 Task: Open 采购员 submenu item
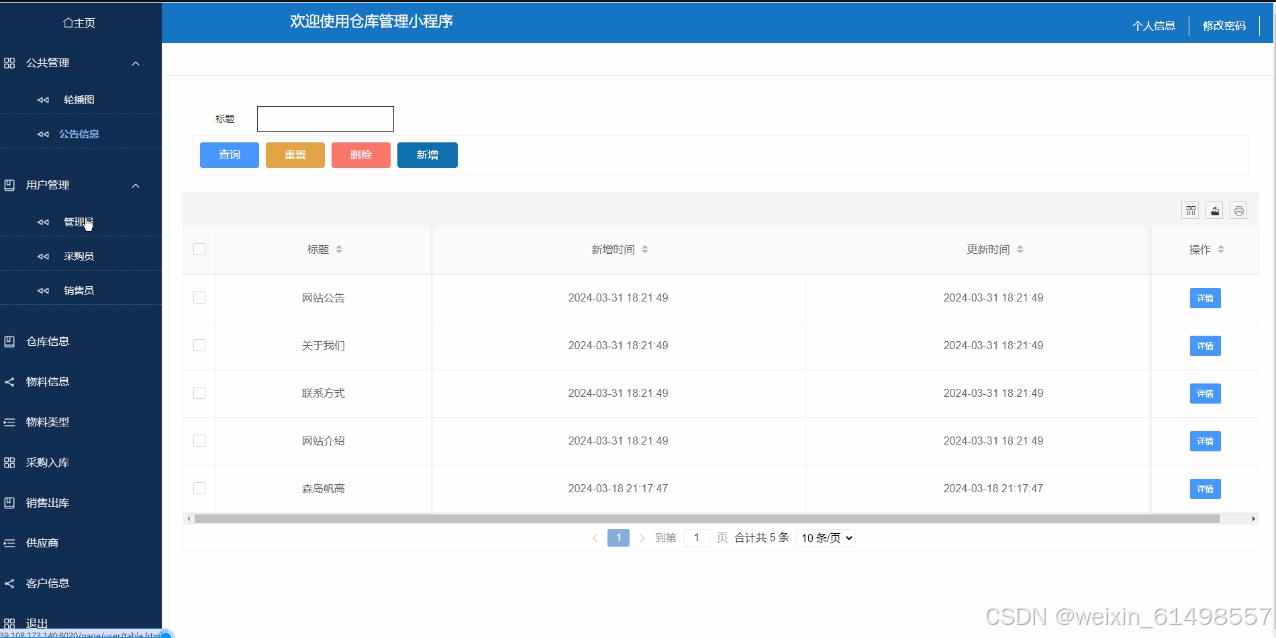[x=79, y=256]
